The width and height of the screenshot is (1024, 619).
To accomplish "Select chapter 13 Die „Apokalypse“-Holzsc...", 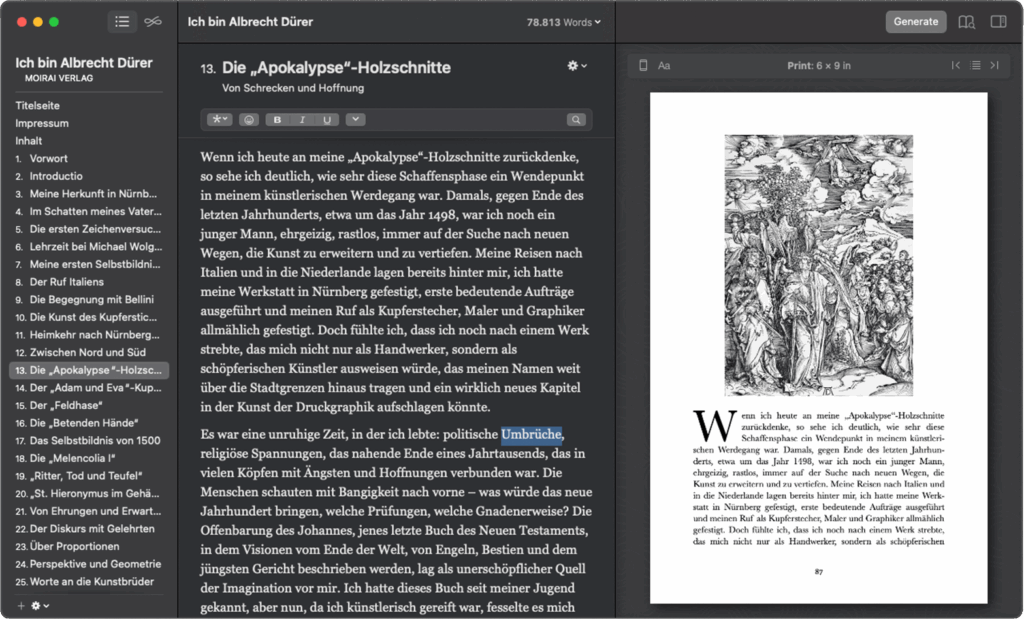I will pyautogui.click(x=88, y=370).
